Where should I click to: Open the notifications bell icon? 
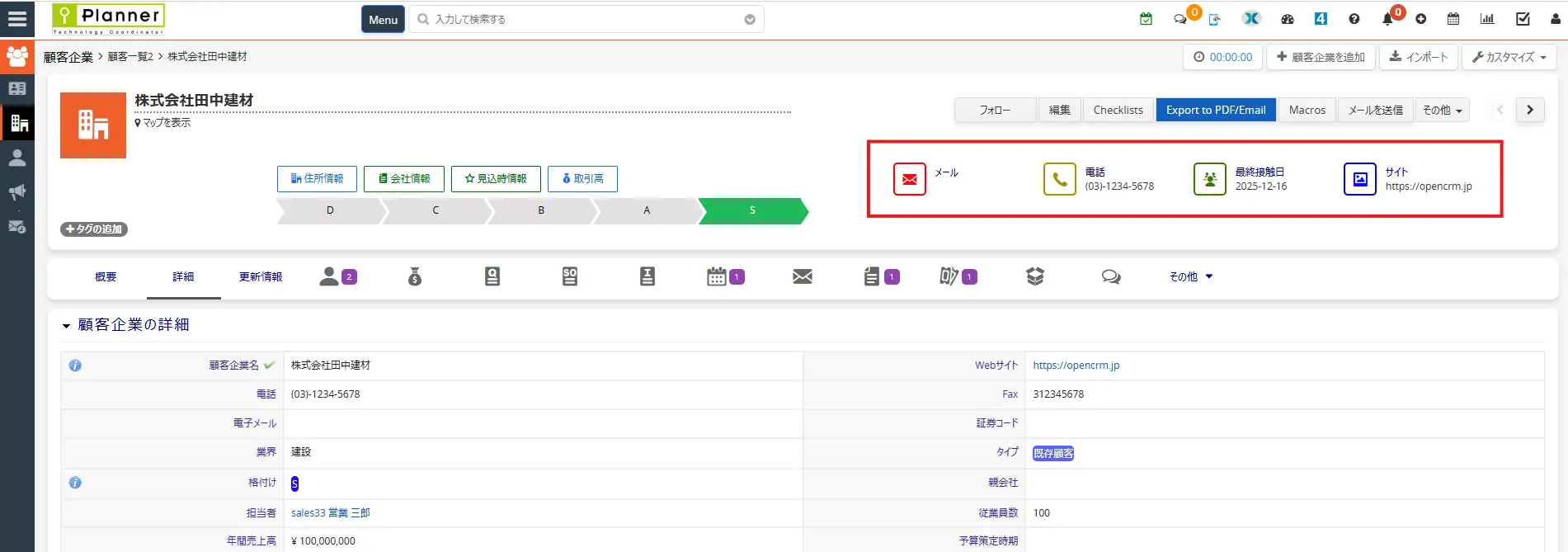coord(1387,19)
